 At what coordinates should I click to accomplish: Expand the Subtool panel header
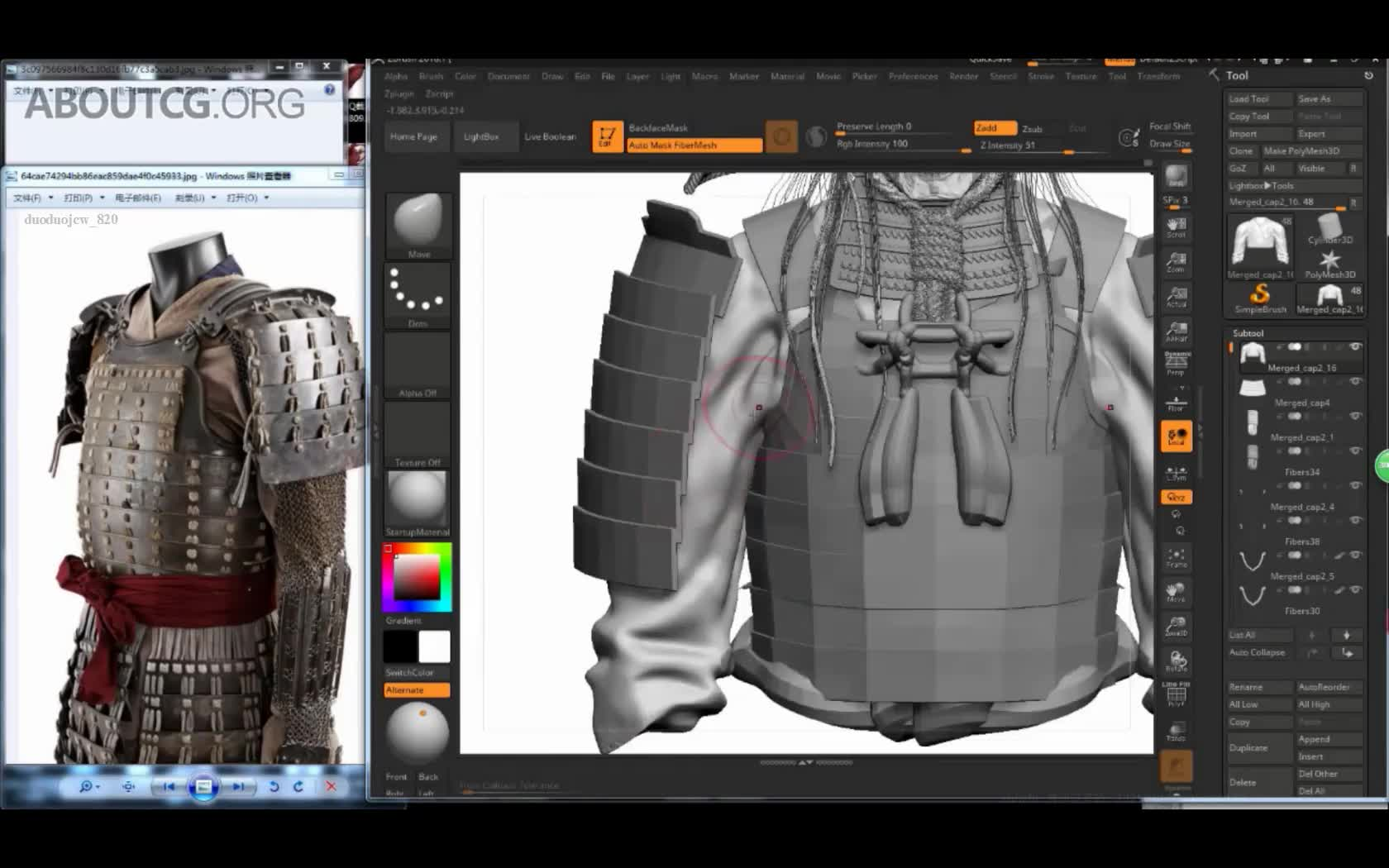[1248, 333]
